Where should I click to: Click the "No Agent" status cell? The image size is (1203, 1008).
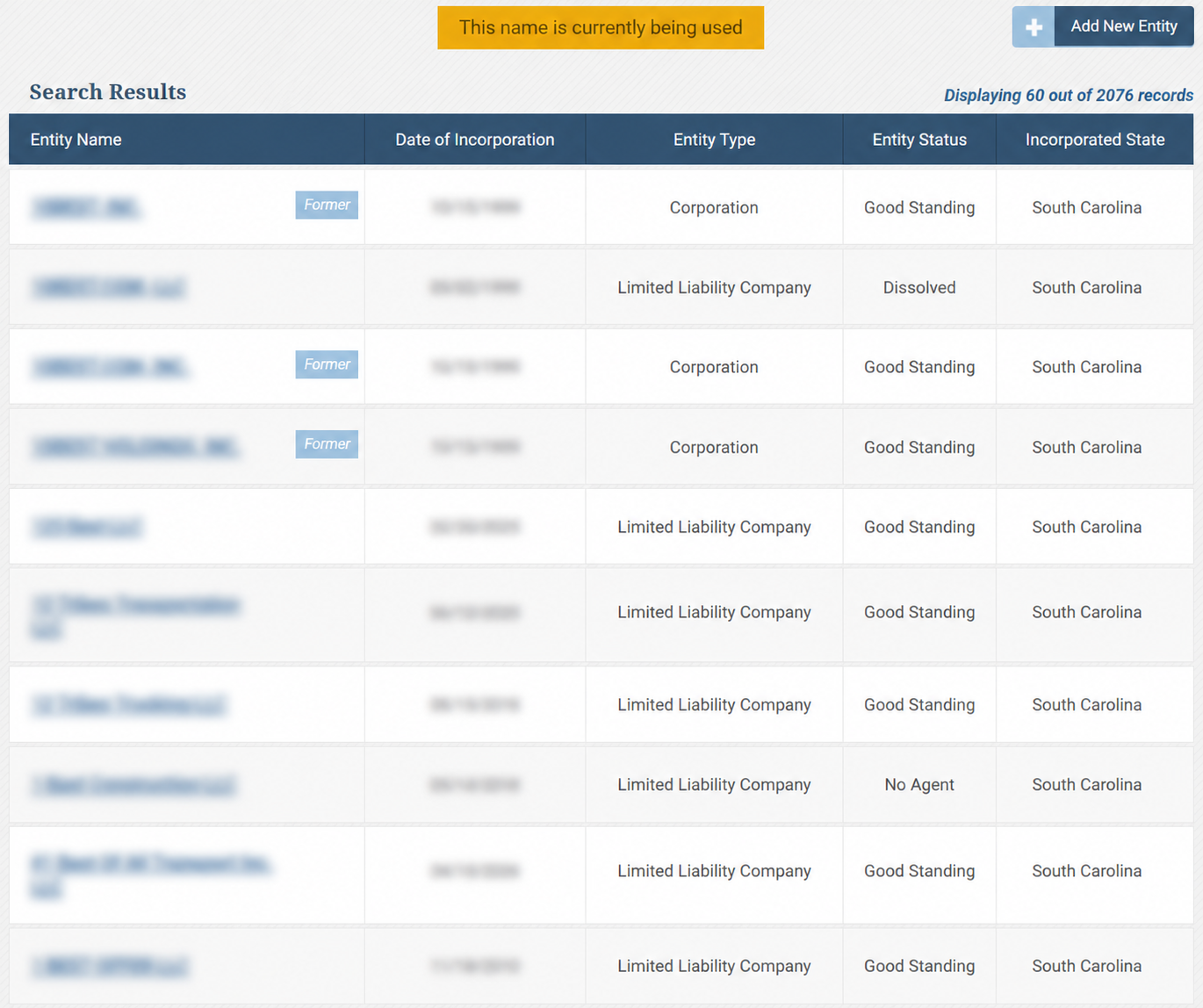tap(919, 785)
